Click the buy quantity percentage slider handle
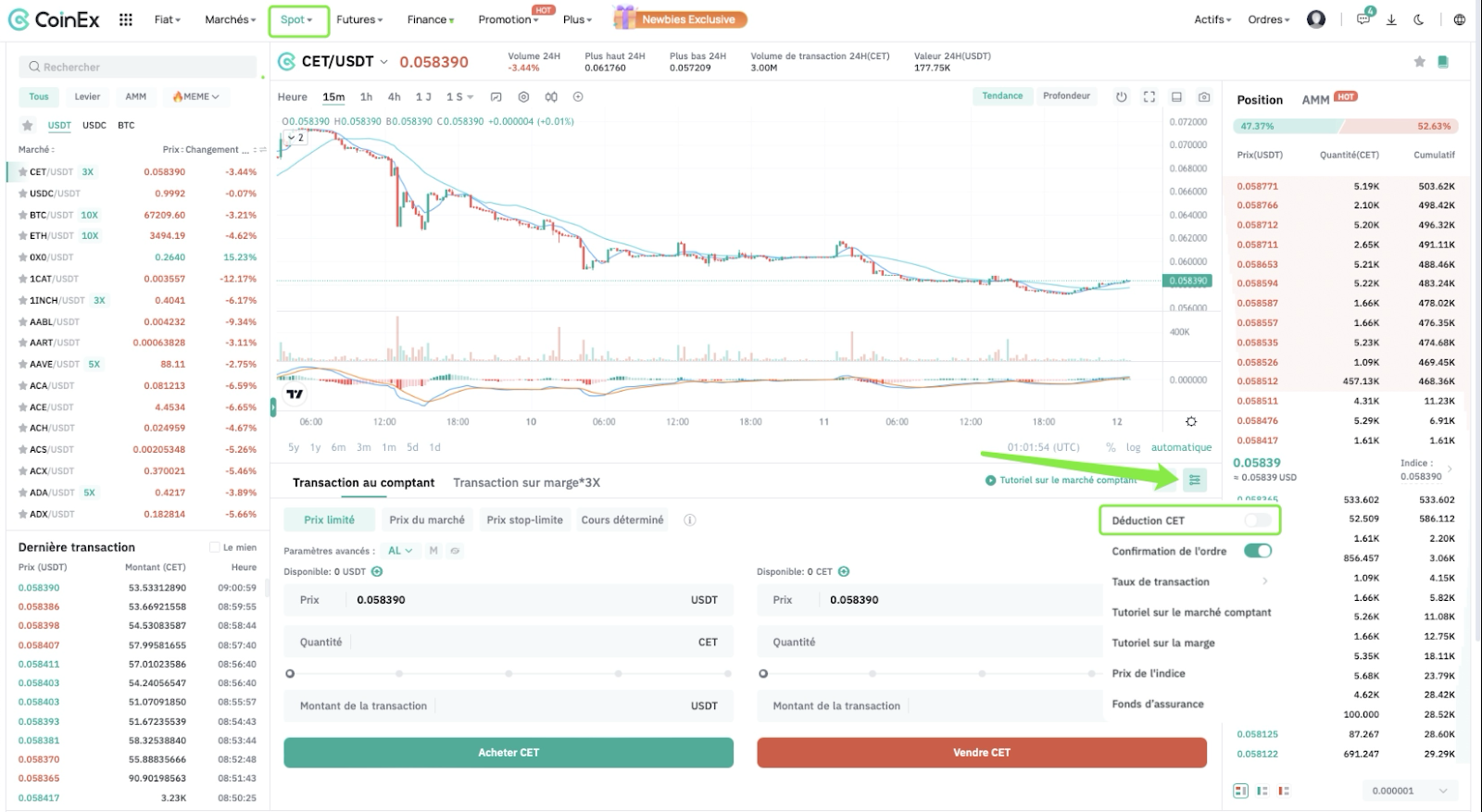Screen dimensions: 1482x812 (x=290, y=673)
